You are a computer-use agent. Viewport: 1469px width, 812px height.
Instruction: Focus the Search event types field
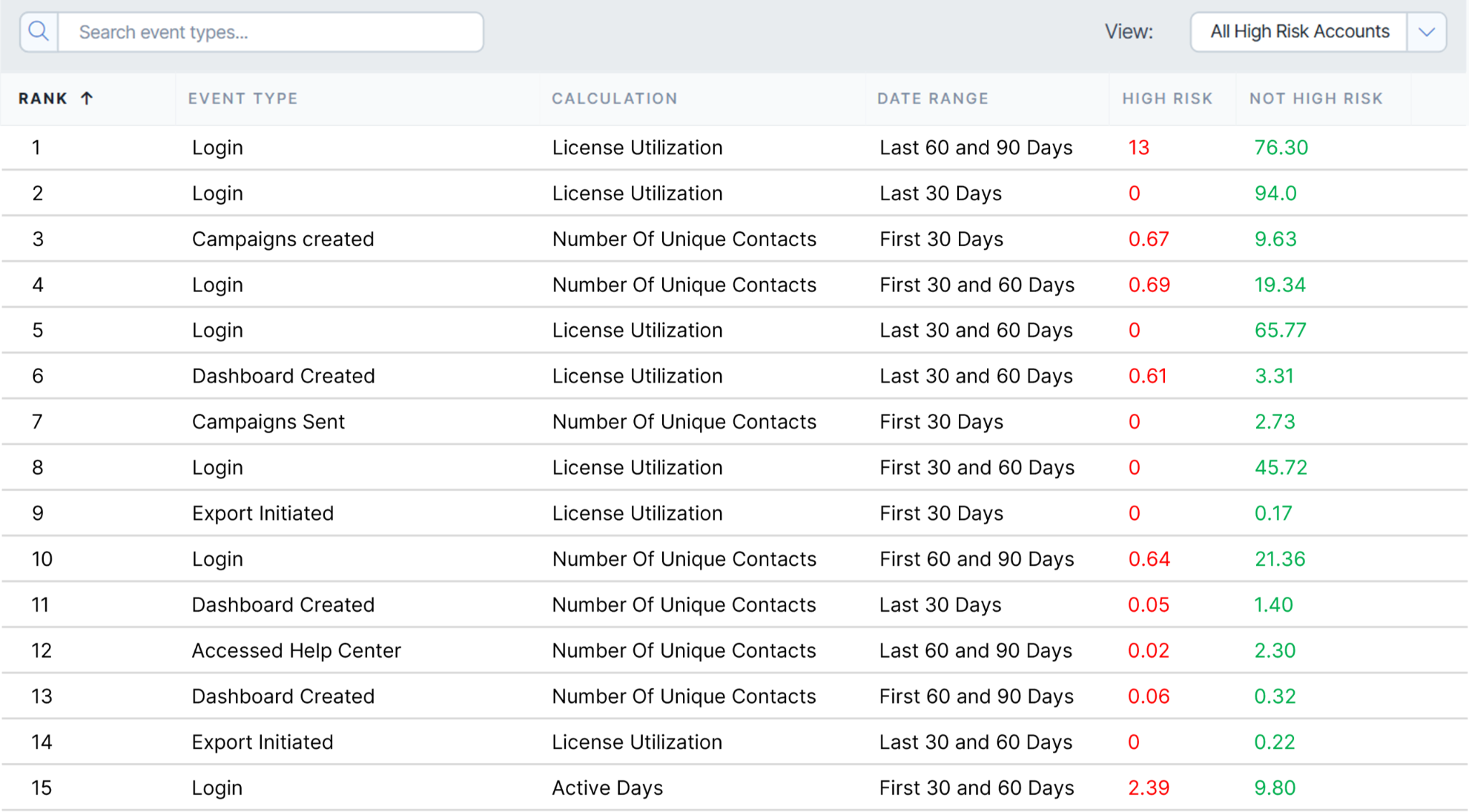click(270, 32)
